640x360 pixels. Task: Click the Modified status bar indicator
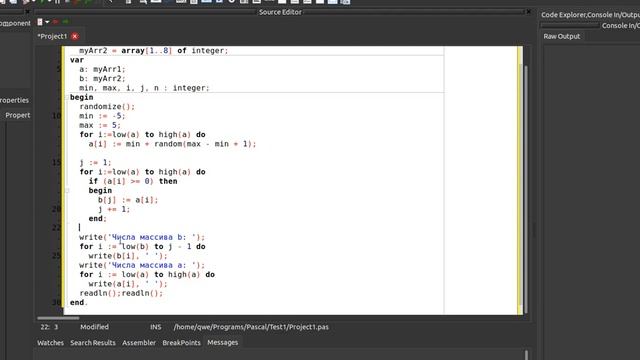coord(94,327)
